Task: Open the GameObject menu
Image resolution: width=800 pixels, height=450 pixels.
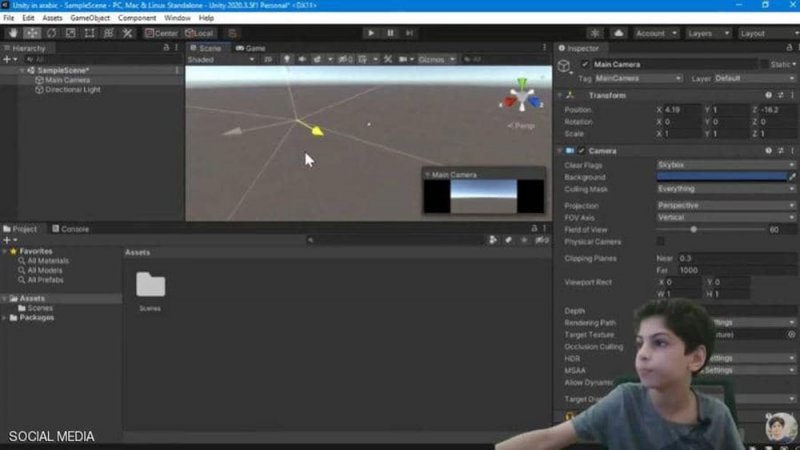Action: (90, 18)
